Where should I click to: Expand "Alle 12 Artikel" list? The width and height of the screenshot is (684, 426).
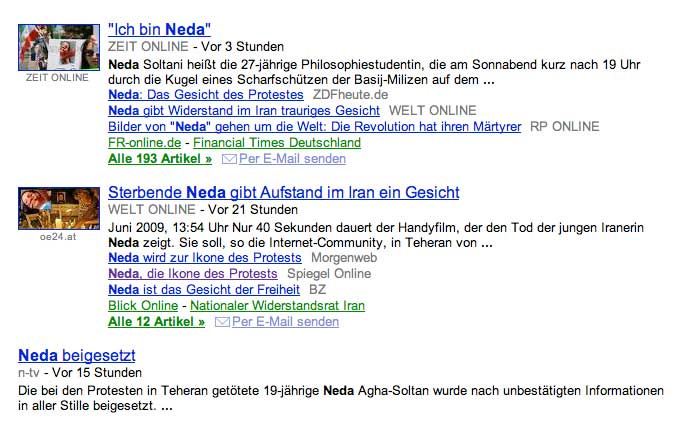(x=156, y=322)
